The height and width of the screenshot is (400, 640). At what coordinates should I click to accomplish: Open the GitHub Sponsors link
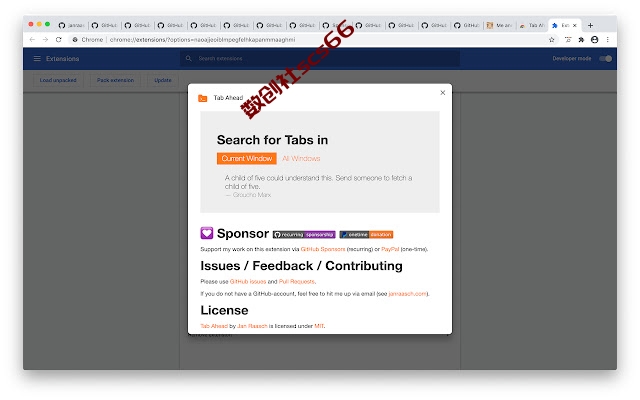pyautogui.click(x=323, y=249)
